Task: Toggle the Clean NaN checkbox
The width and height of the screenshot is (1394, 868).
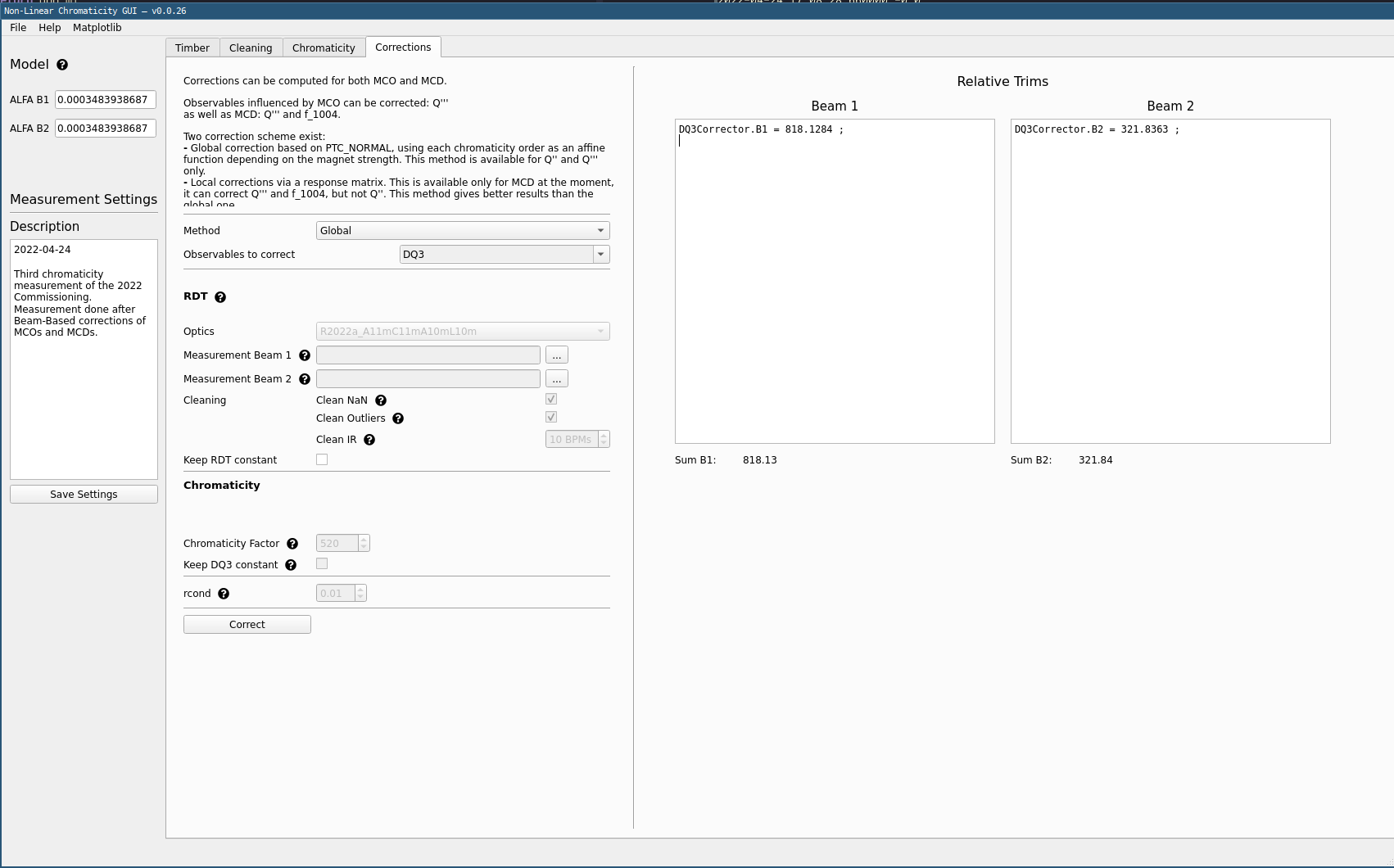Action: click(551, 399)
